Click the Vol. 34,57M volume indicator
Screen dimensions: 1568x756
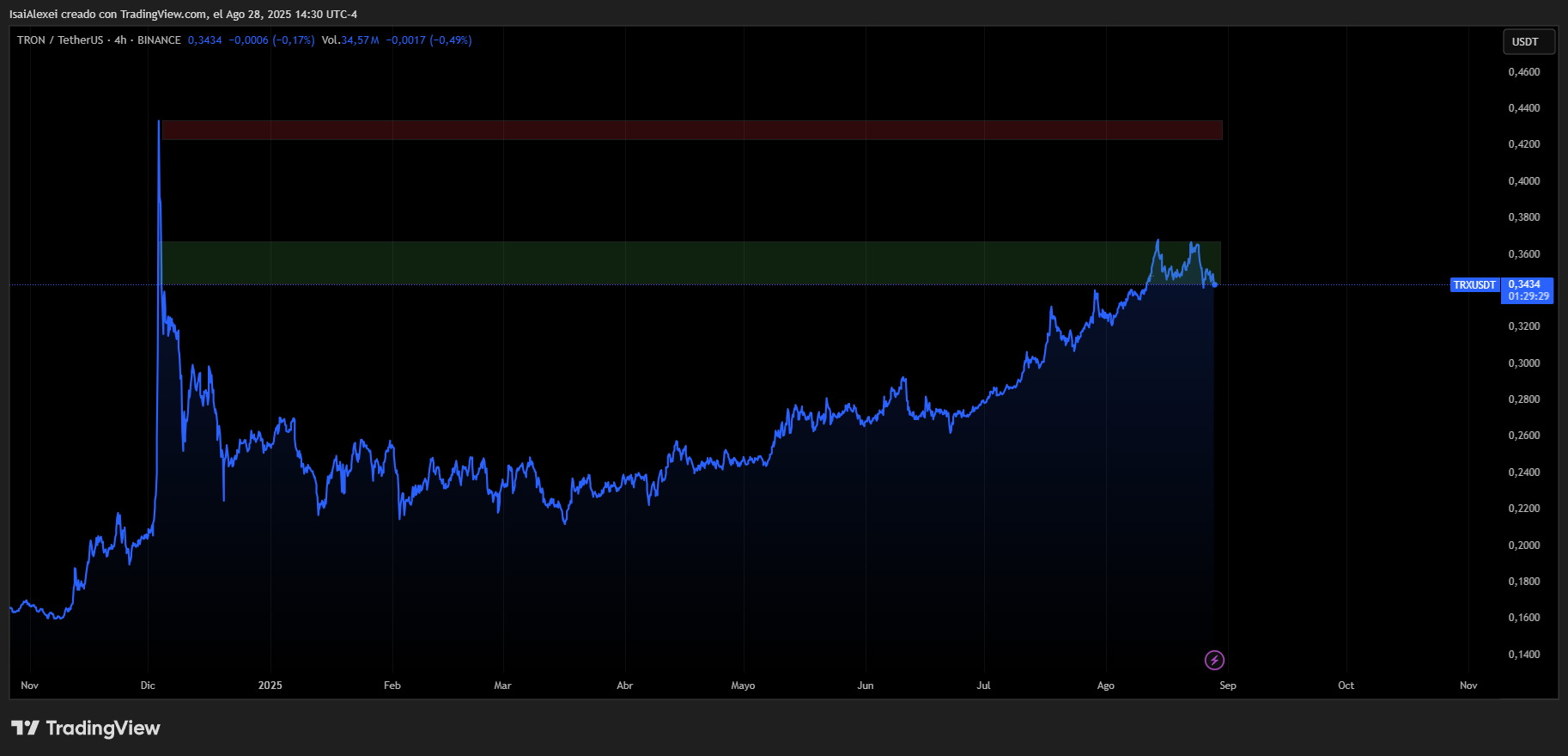coord(350,40)
